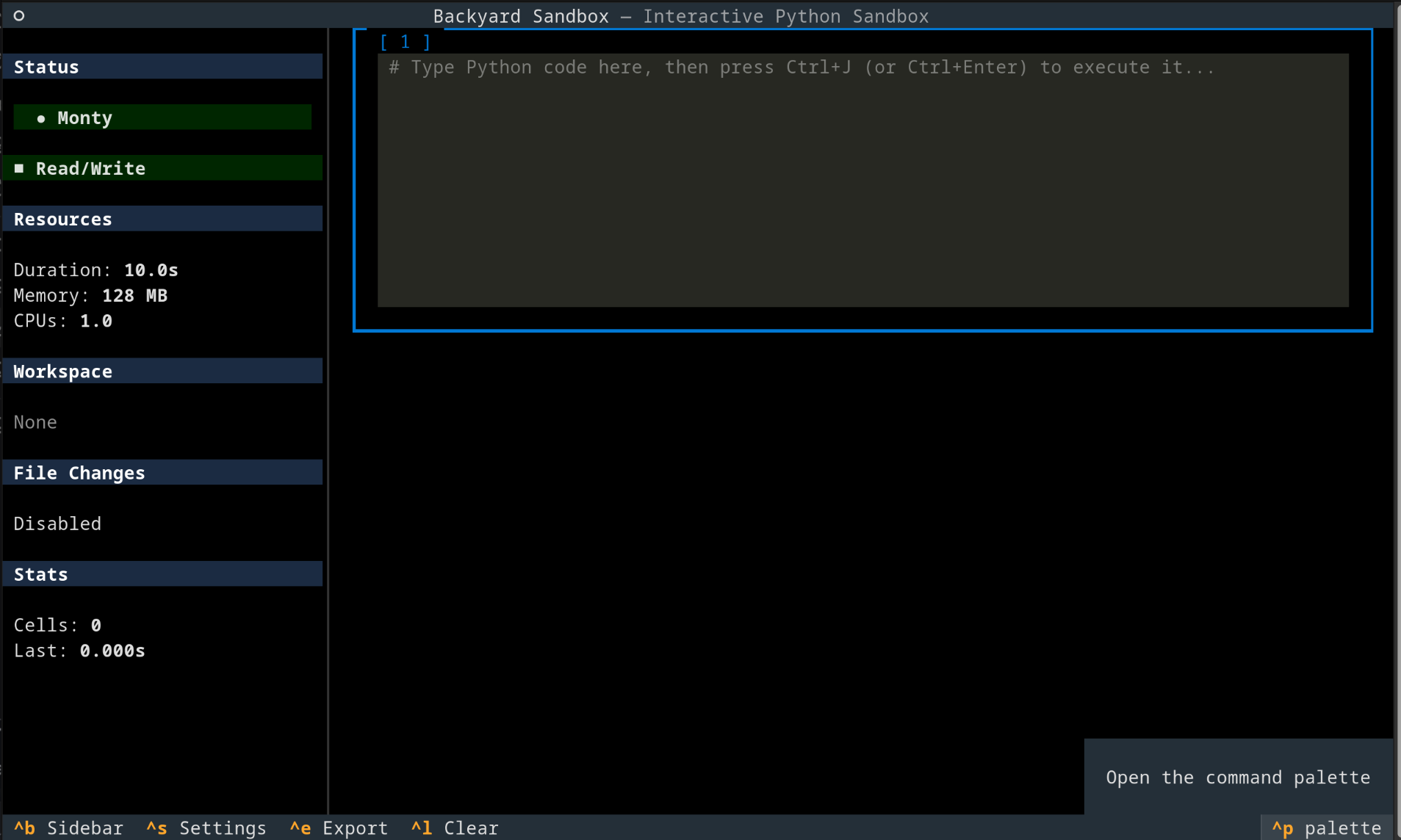Click the Memory: 128 MB value
Image resolution: width=1401 pixels, height=840 pixels.
pyautogui.click(x=90, y=295)
